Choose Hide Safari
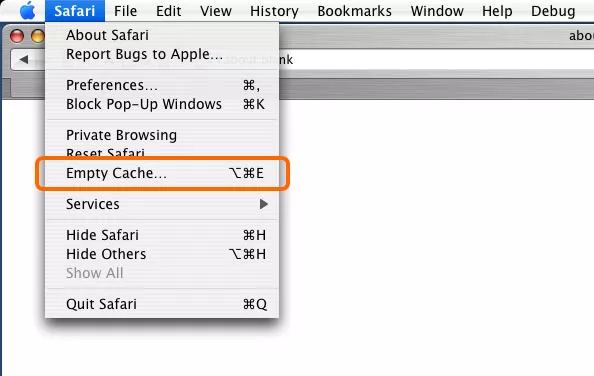 click(162, 235)
